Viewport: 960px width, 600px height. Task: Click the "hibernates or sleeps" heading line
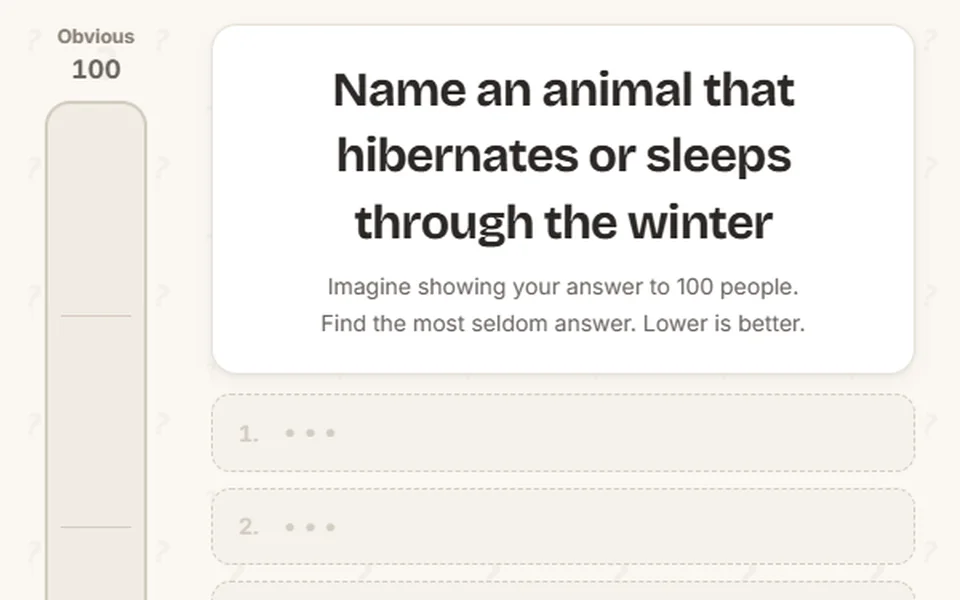564,156
